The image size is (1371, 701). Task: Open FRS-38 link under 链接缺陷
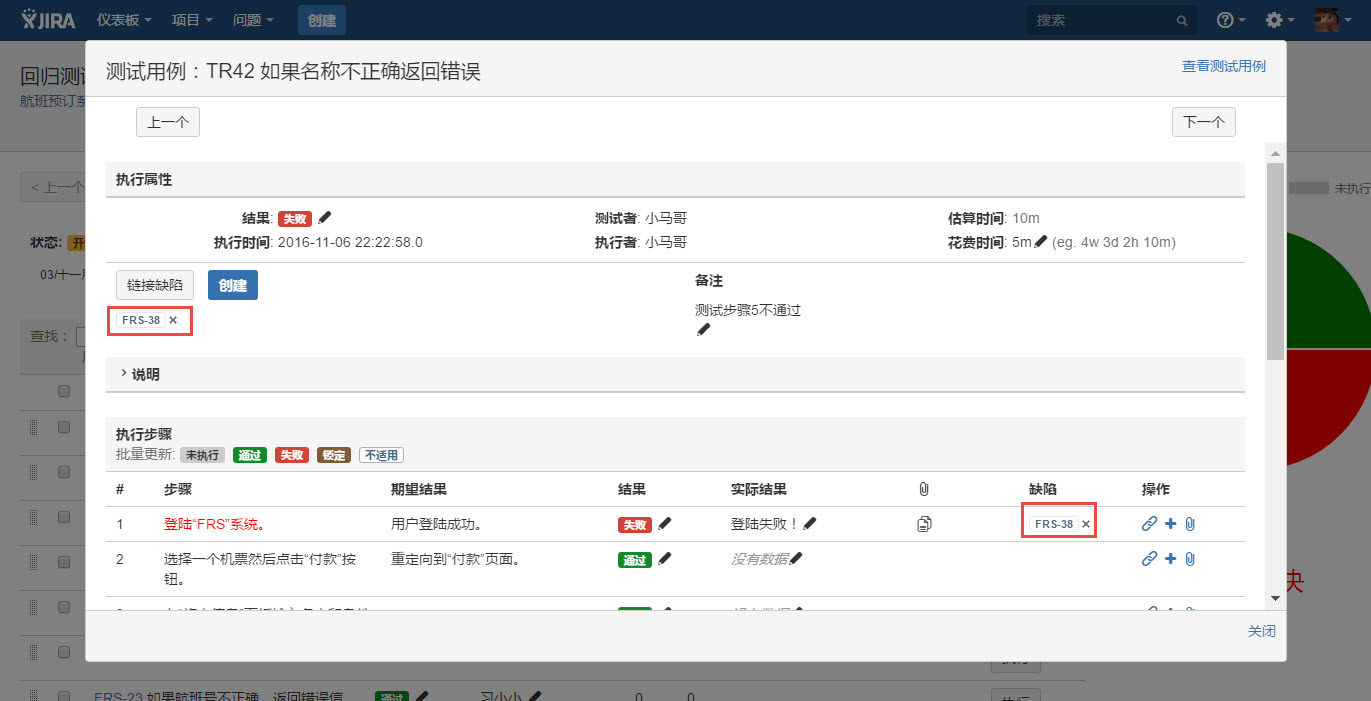click(141, 320)
